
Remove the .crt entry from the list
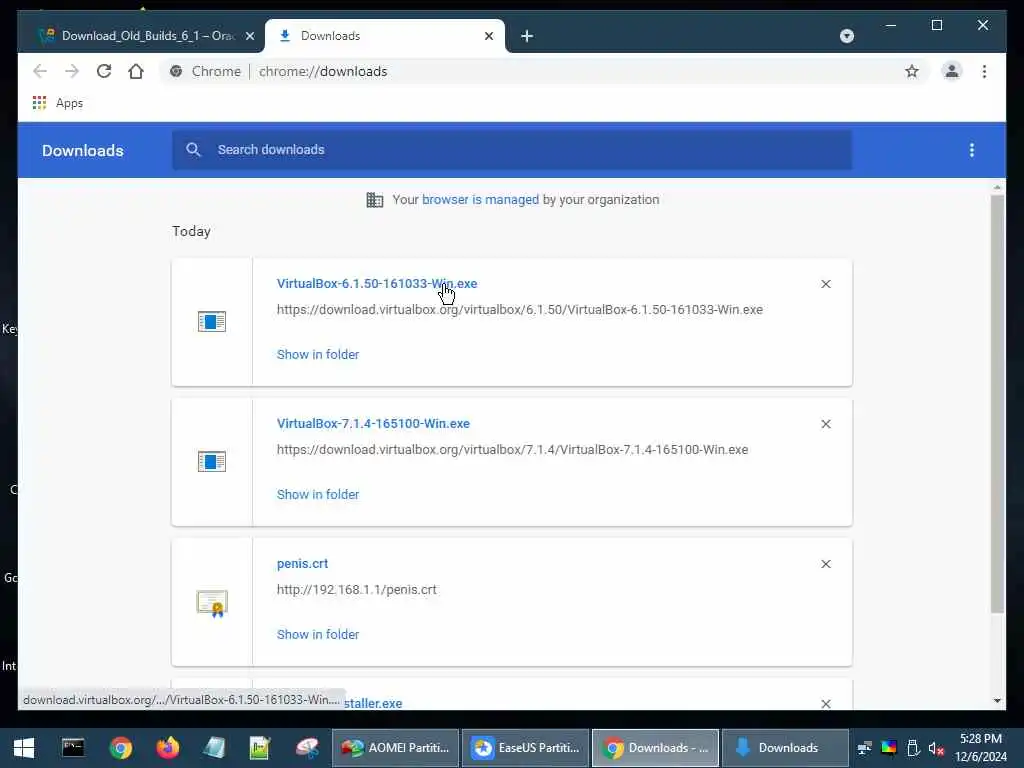point(825,564)
